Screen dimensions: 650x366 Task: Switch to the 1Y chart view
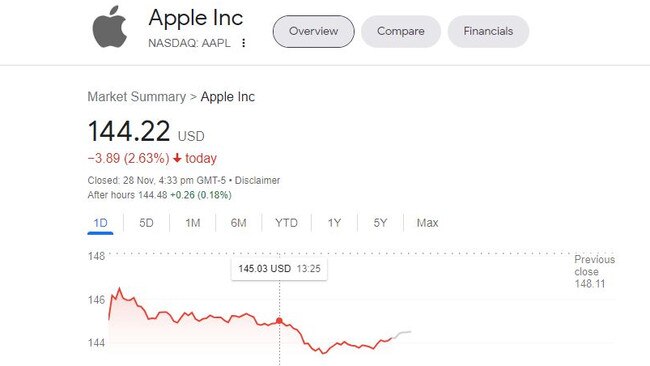334,223
